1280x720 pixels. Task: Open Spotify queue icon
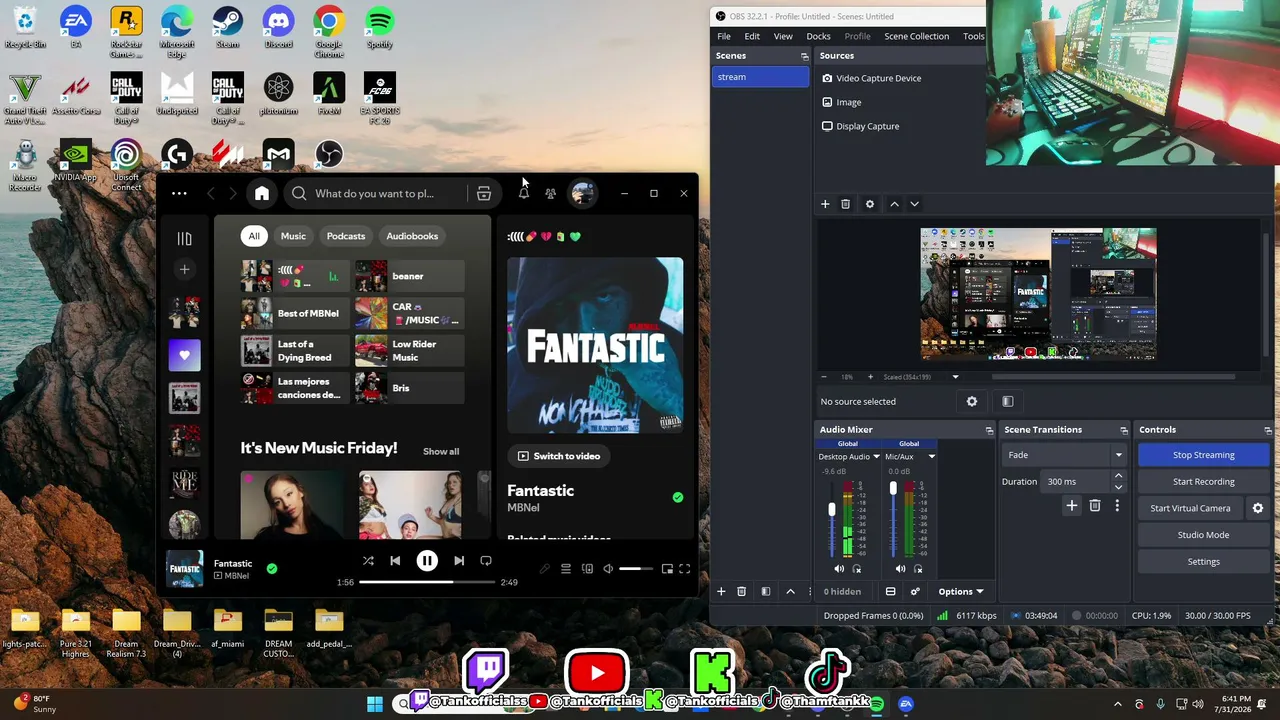point(566,569)
